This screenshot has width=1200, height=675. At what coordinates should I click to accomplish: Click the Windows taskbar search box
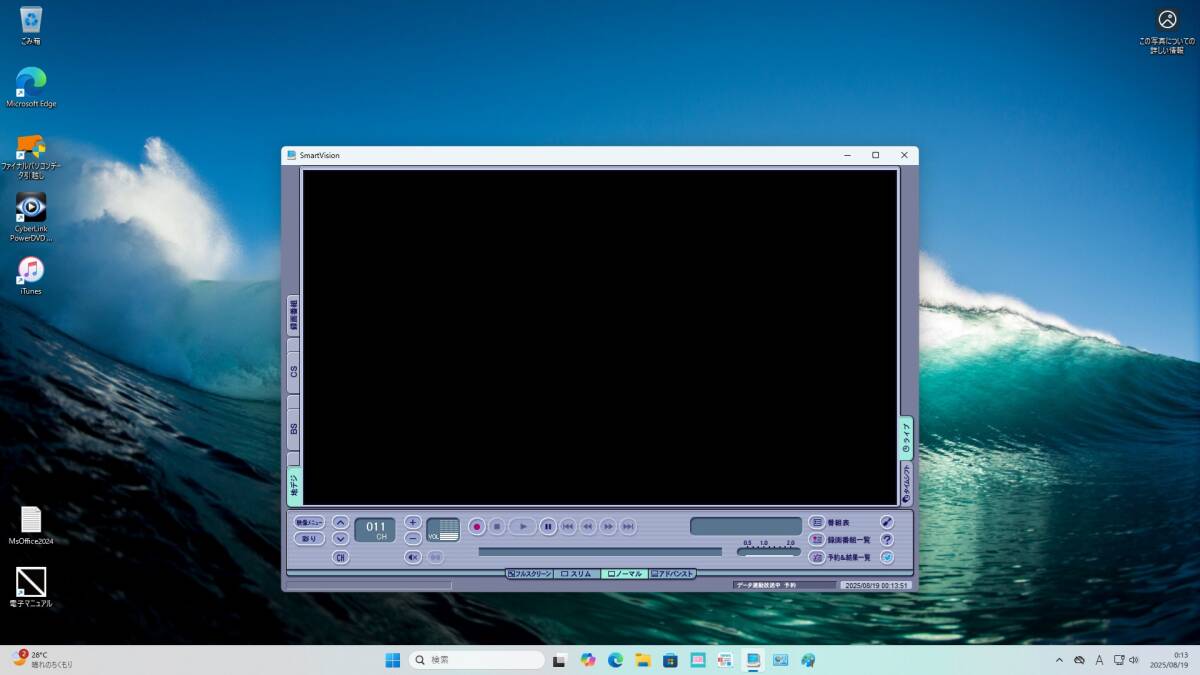tap(477, 660)
